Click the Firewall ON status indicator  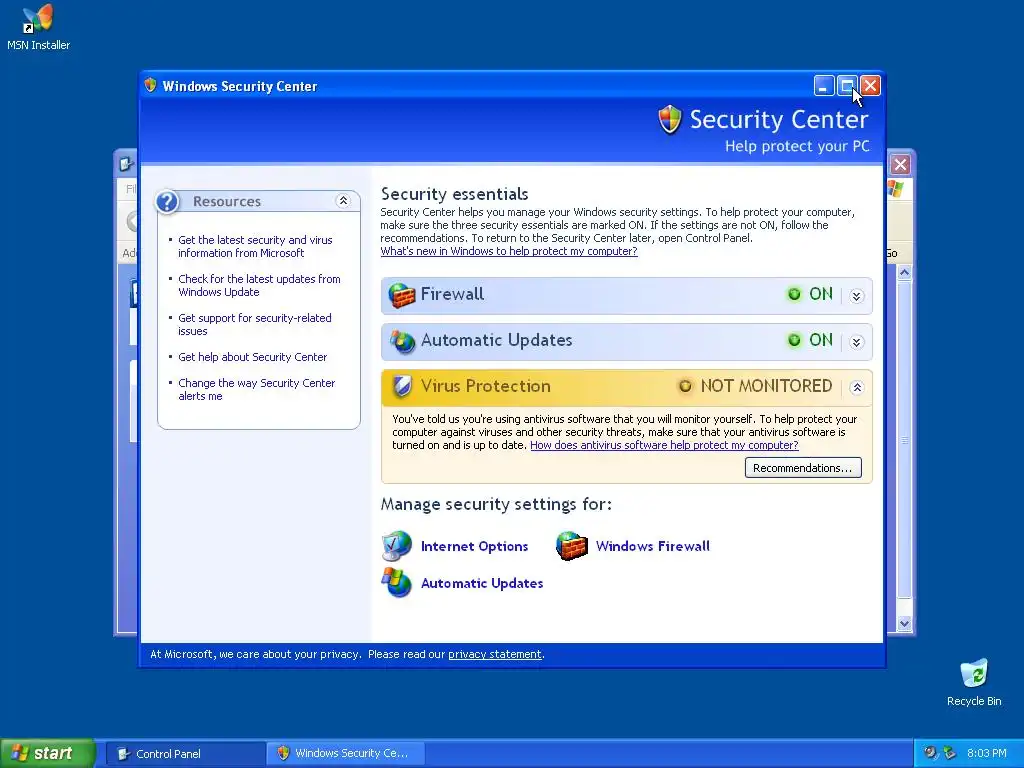click(810, 294)
